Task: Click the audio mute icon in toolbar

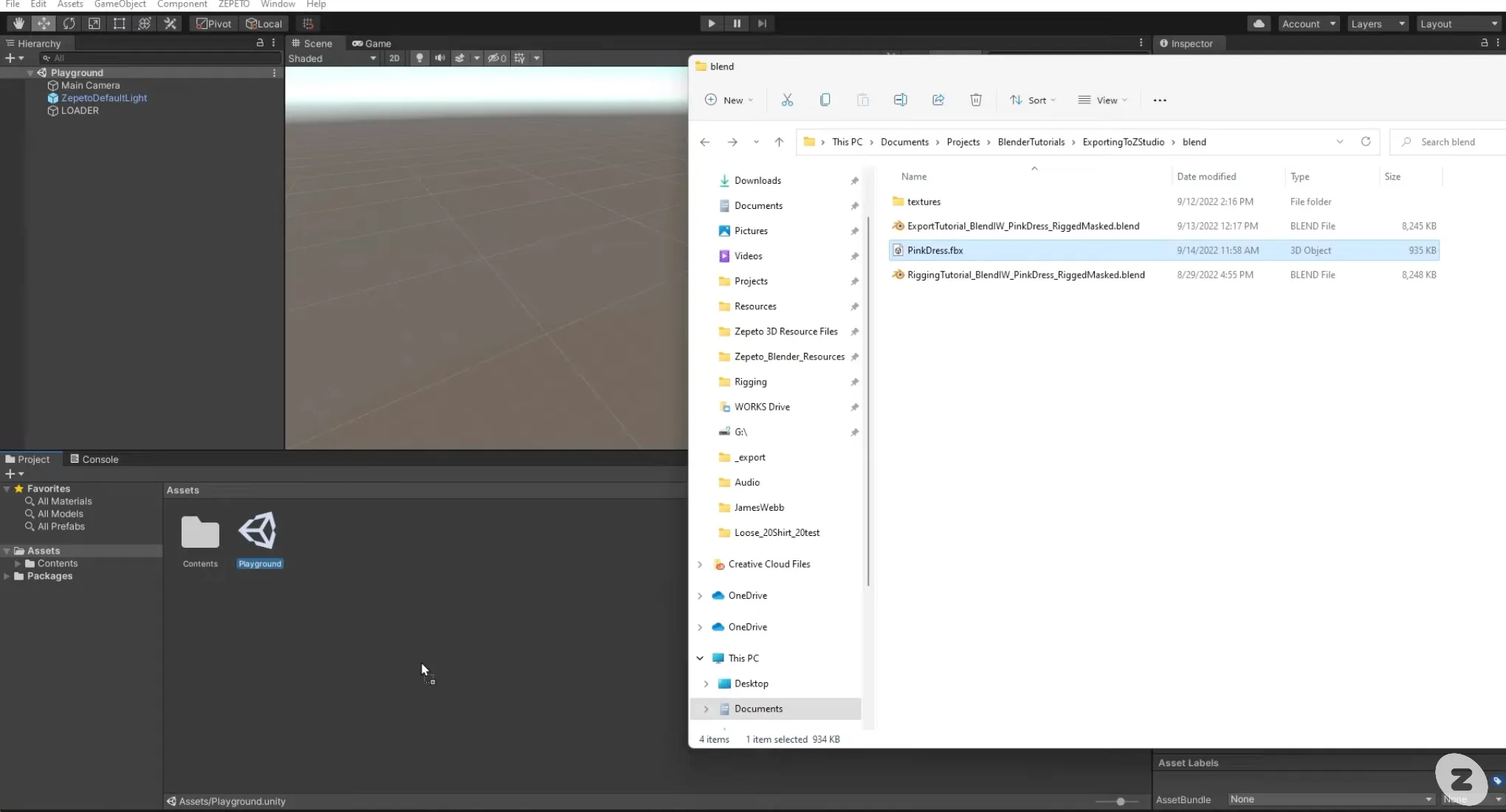Action: point(440,58)
